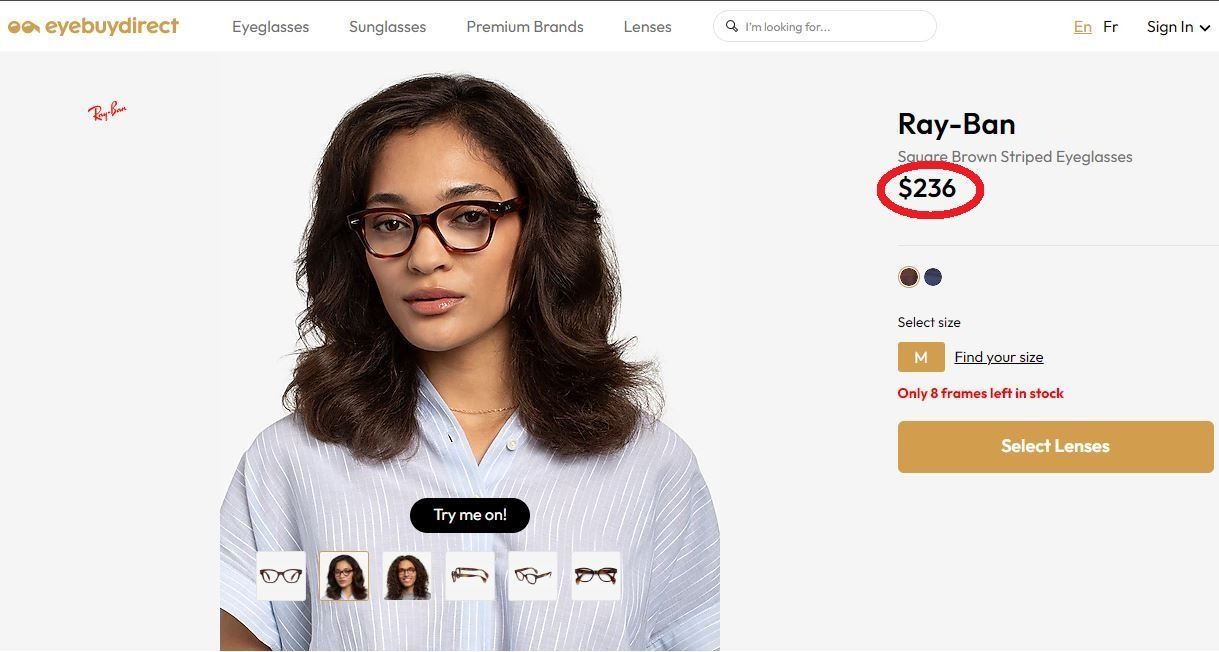
Task: Select the brown color swatch
Action: click(x=908, y=277)
